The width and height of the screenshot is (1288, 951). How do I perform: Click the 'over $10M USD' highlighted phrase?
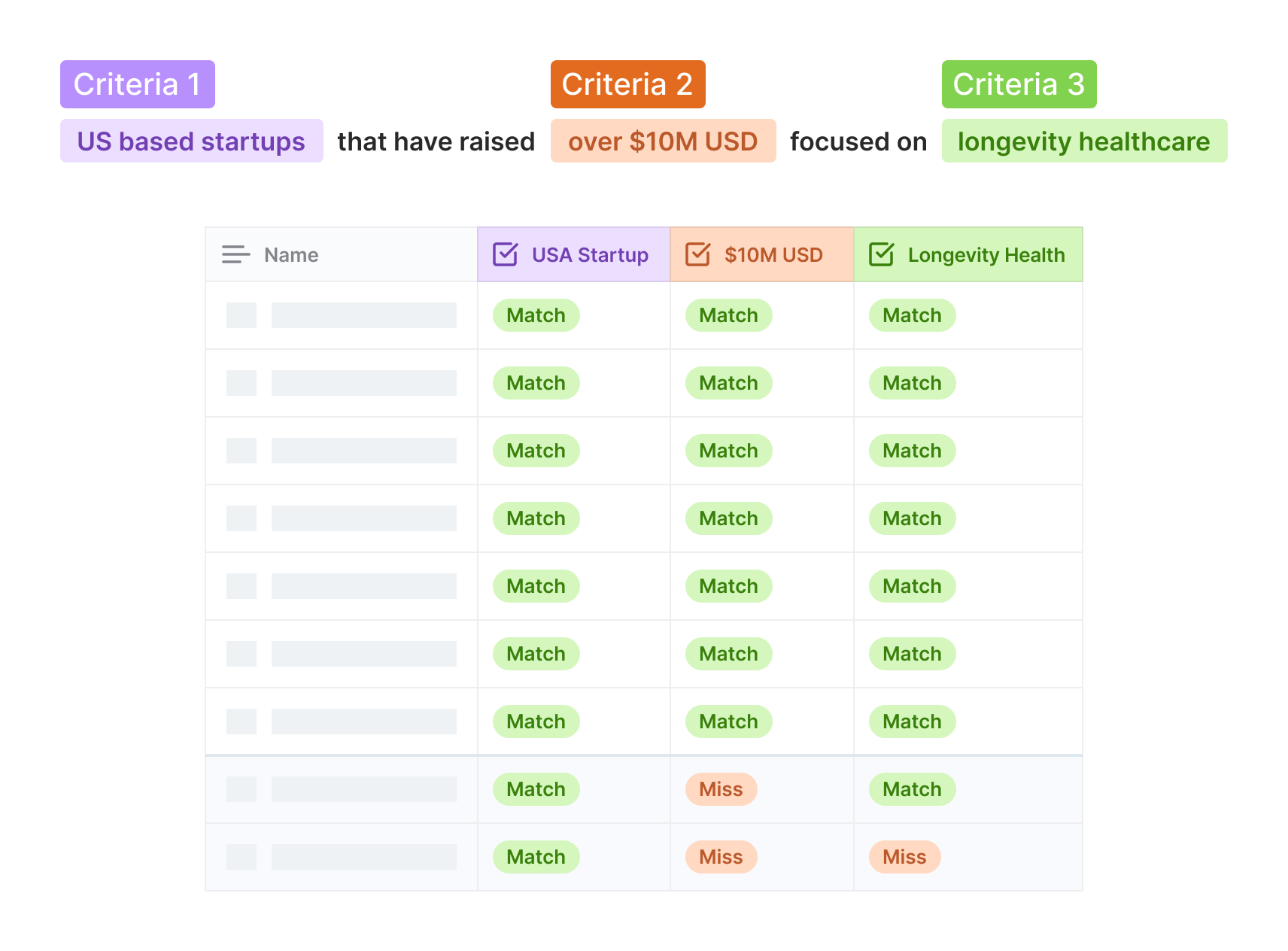pos(664,141)
